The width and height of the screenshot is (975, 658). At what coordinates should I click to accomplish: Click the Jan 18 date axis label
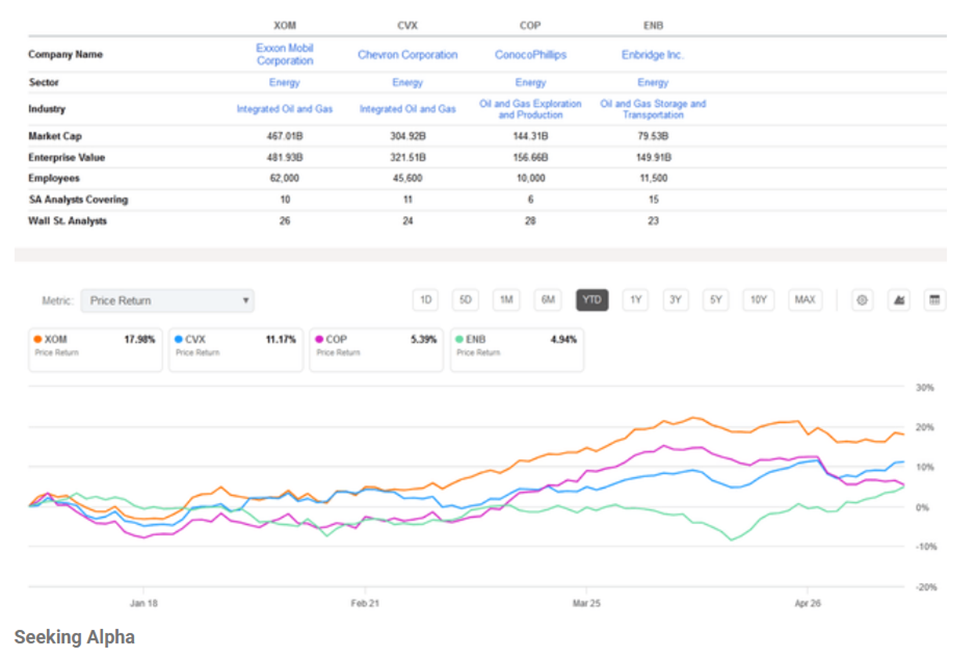click(144, 603)
